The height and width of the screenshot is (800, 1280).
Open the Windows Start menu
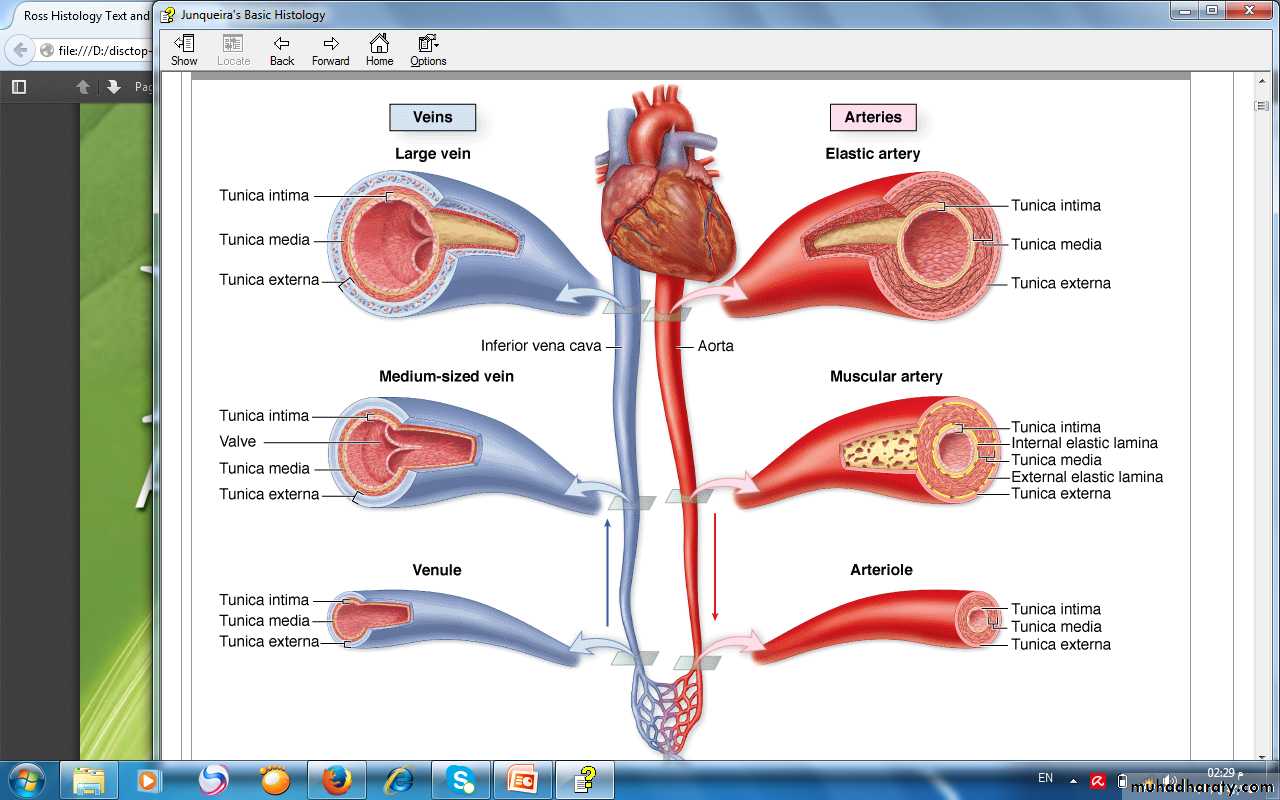[26, 779]
